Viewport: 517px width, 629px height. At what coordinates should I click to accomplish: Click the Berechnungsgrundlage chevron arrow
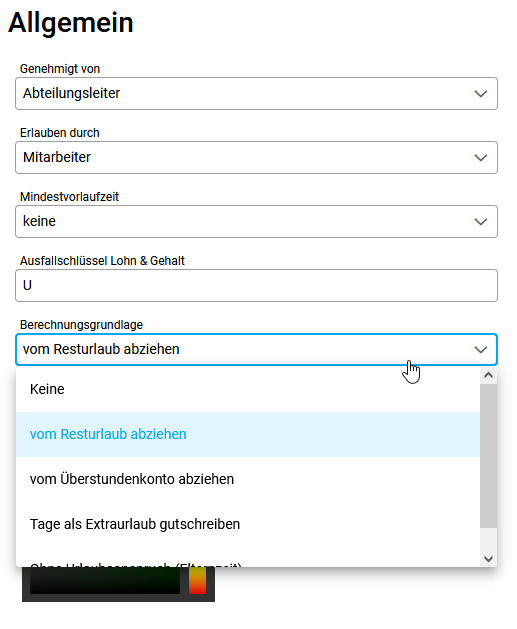[481, 350]
